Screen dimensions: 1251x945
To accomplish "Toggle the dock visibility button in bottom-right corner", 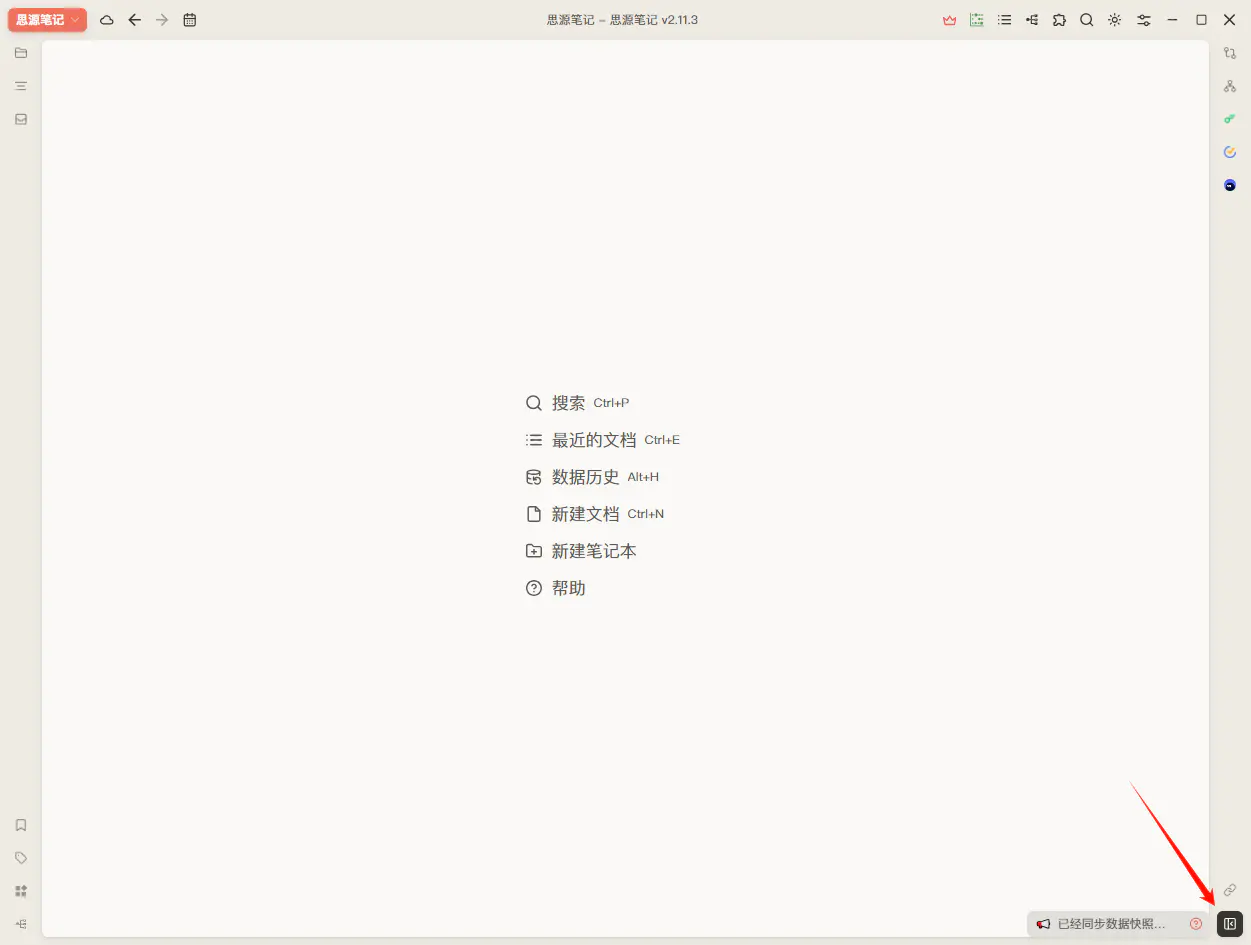I will pos(1230,924).
